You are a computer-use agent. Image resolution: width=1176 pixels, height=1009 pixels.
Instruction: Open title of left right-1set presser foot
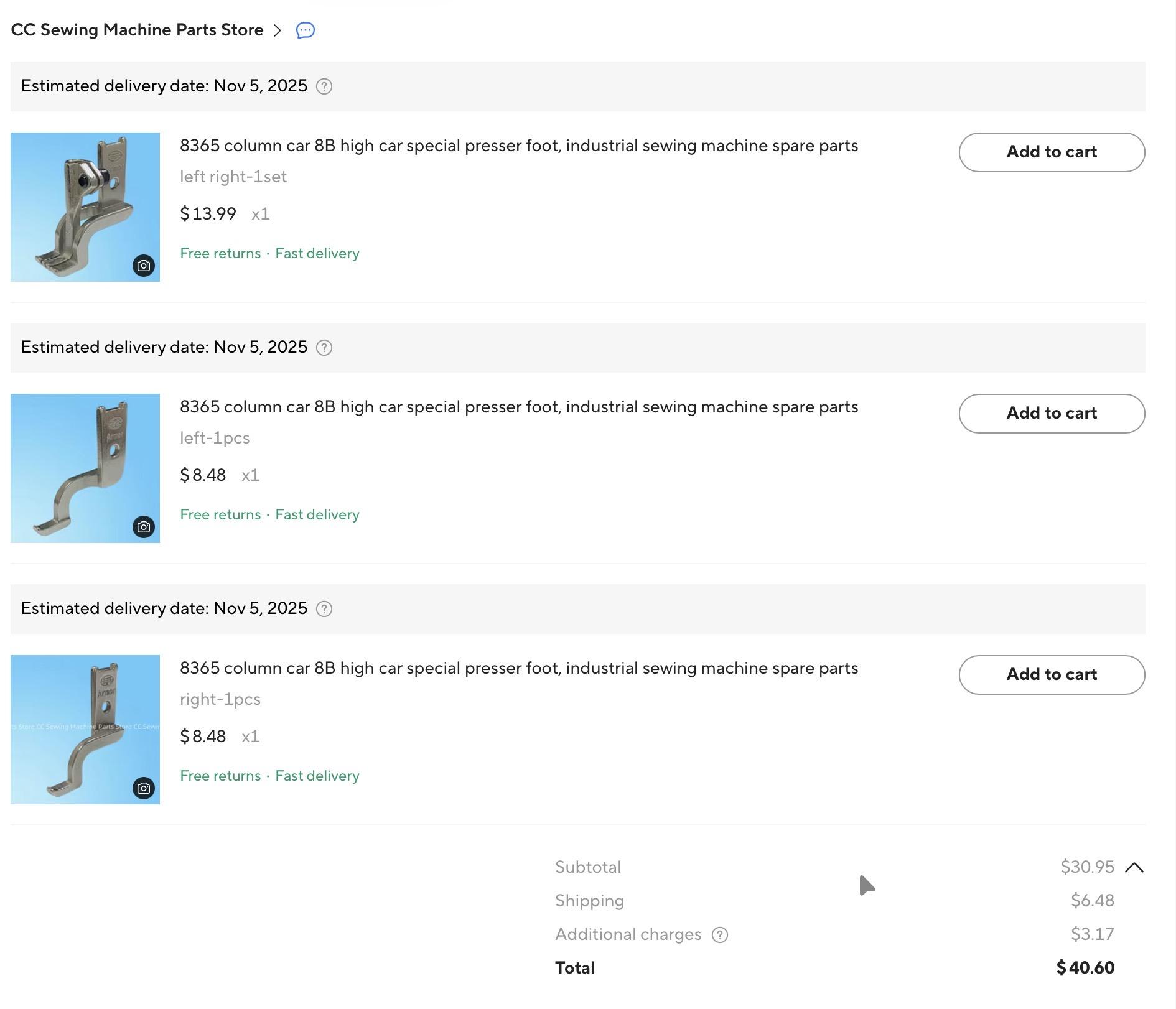(518, 146)
